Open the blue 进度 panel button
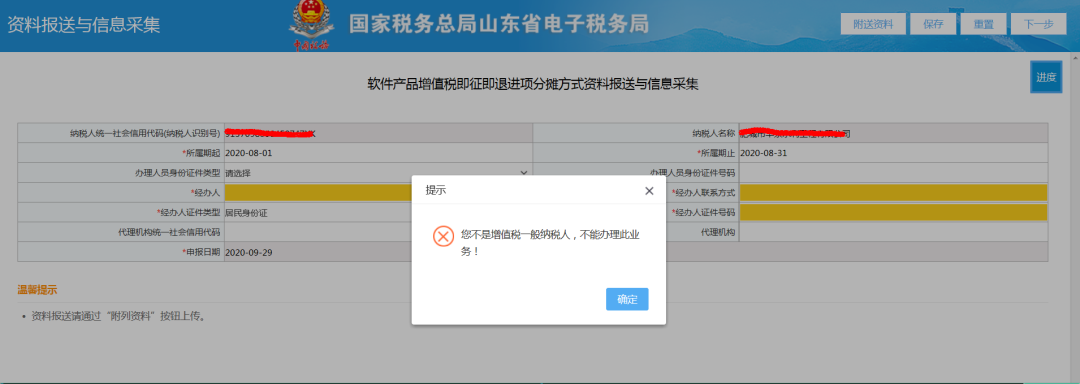Screen dimensions: 1080x384 click(x=1046, y=77)
